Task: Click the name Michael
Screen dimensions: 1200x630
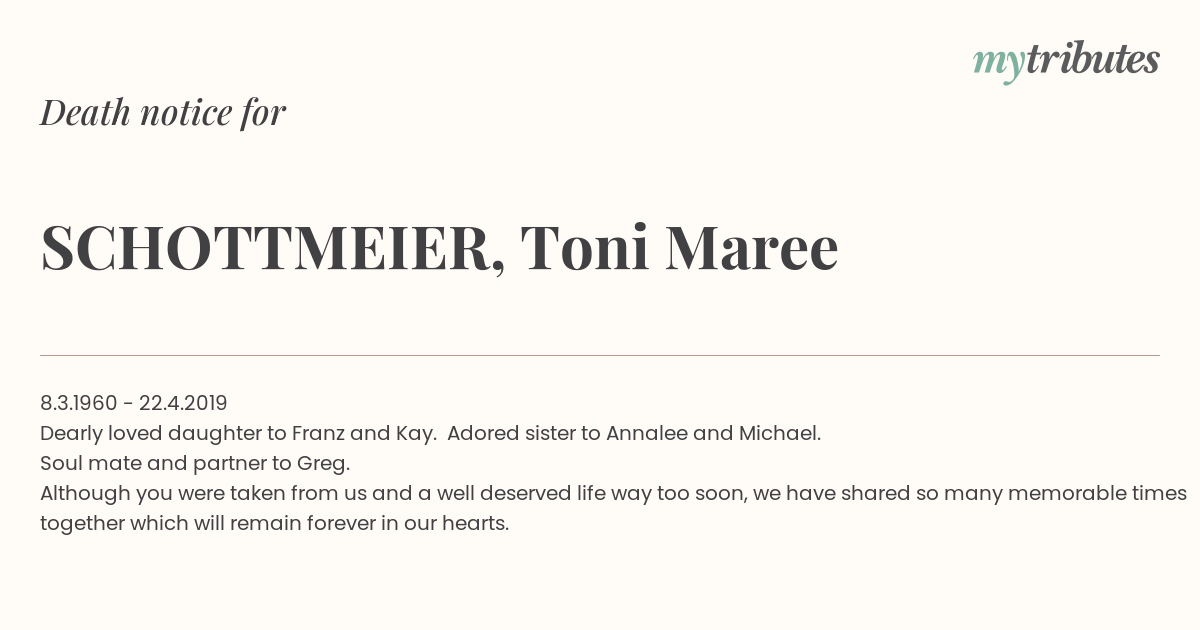Action: click(x=780, y=433)
